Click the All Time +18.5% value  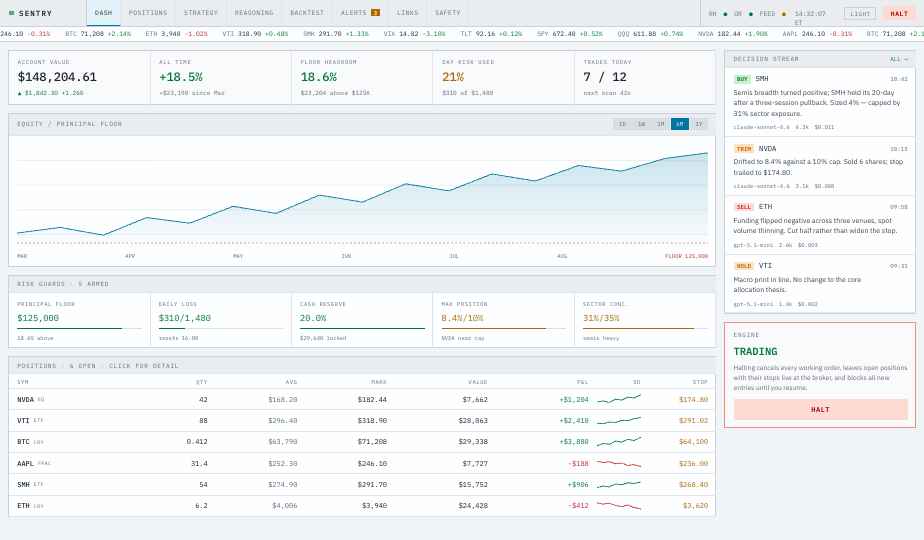point(181,77)
